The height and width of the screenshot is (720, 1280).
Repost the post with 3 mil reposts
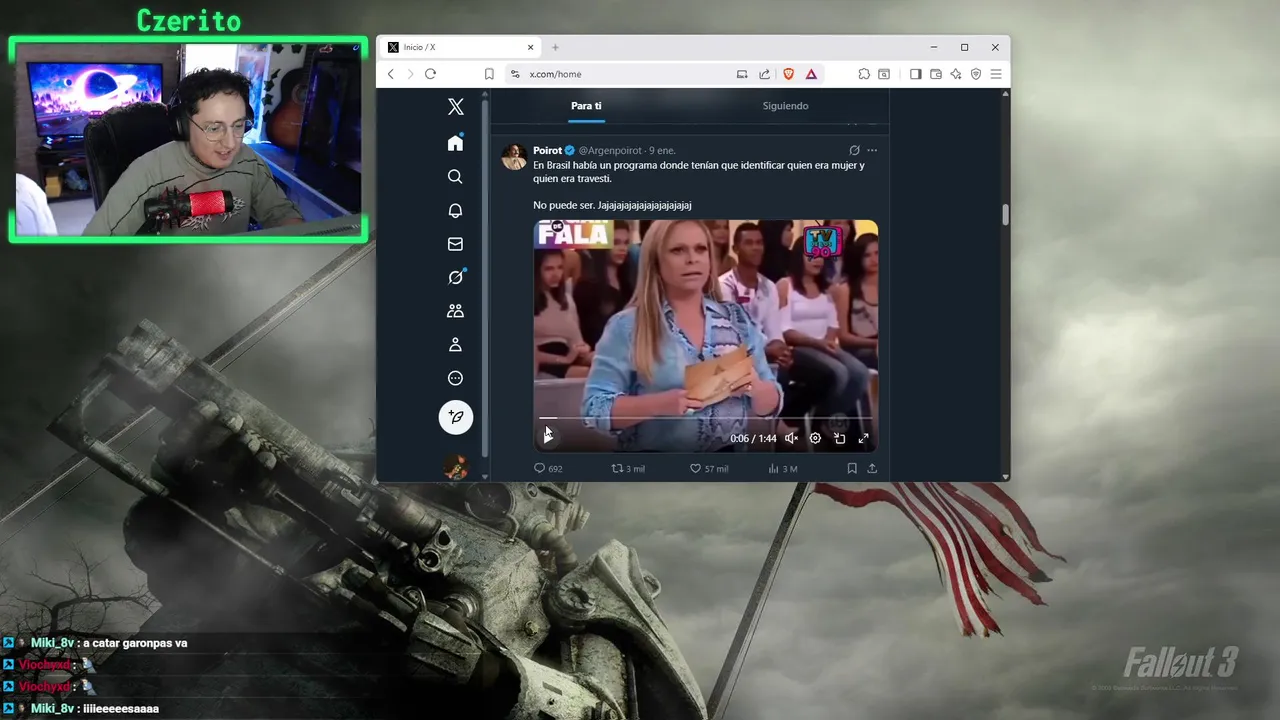pos(628,468)
